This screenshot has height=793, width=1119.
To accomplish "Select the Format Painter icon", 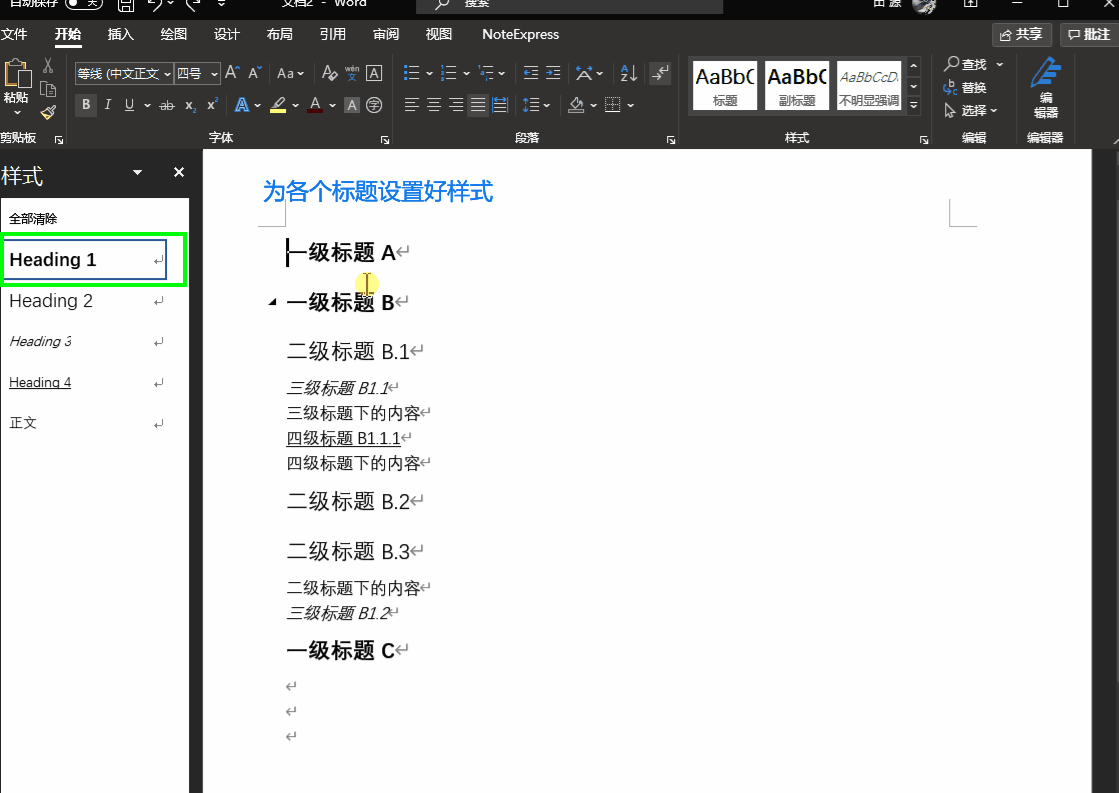I will (x=46, y=112).
